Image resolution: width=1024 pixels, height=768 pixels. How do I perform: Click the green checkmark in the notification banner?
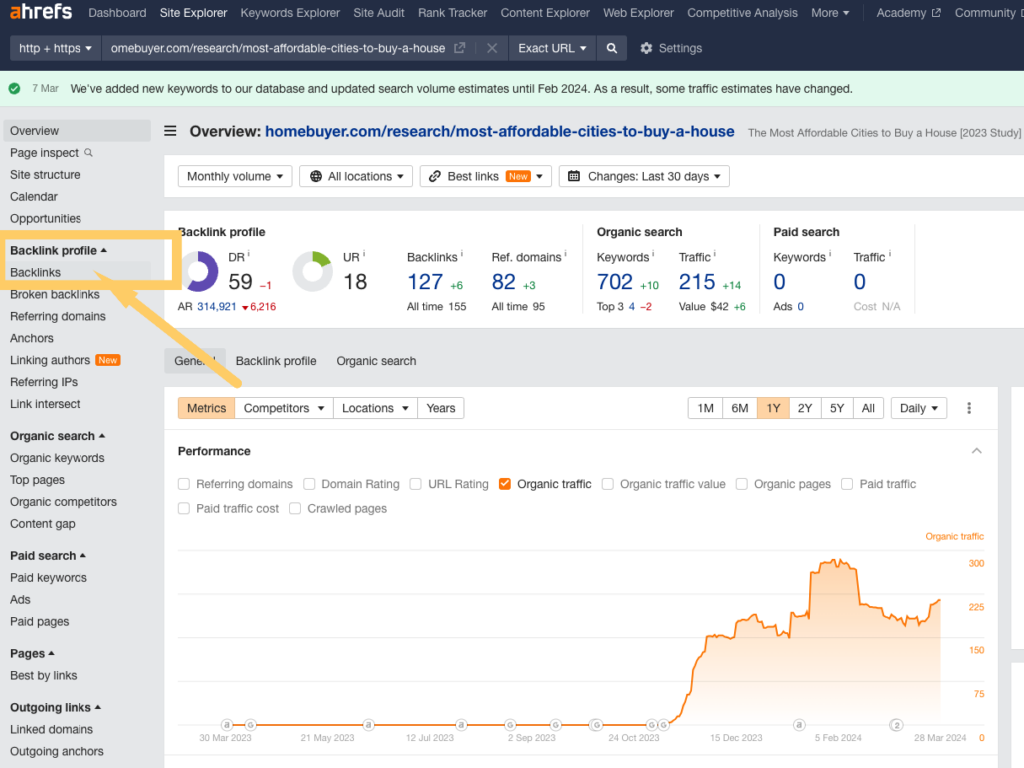click(x=14, y=88)
